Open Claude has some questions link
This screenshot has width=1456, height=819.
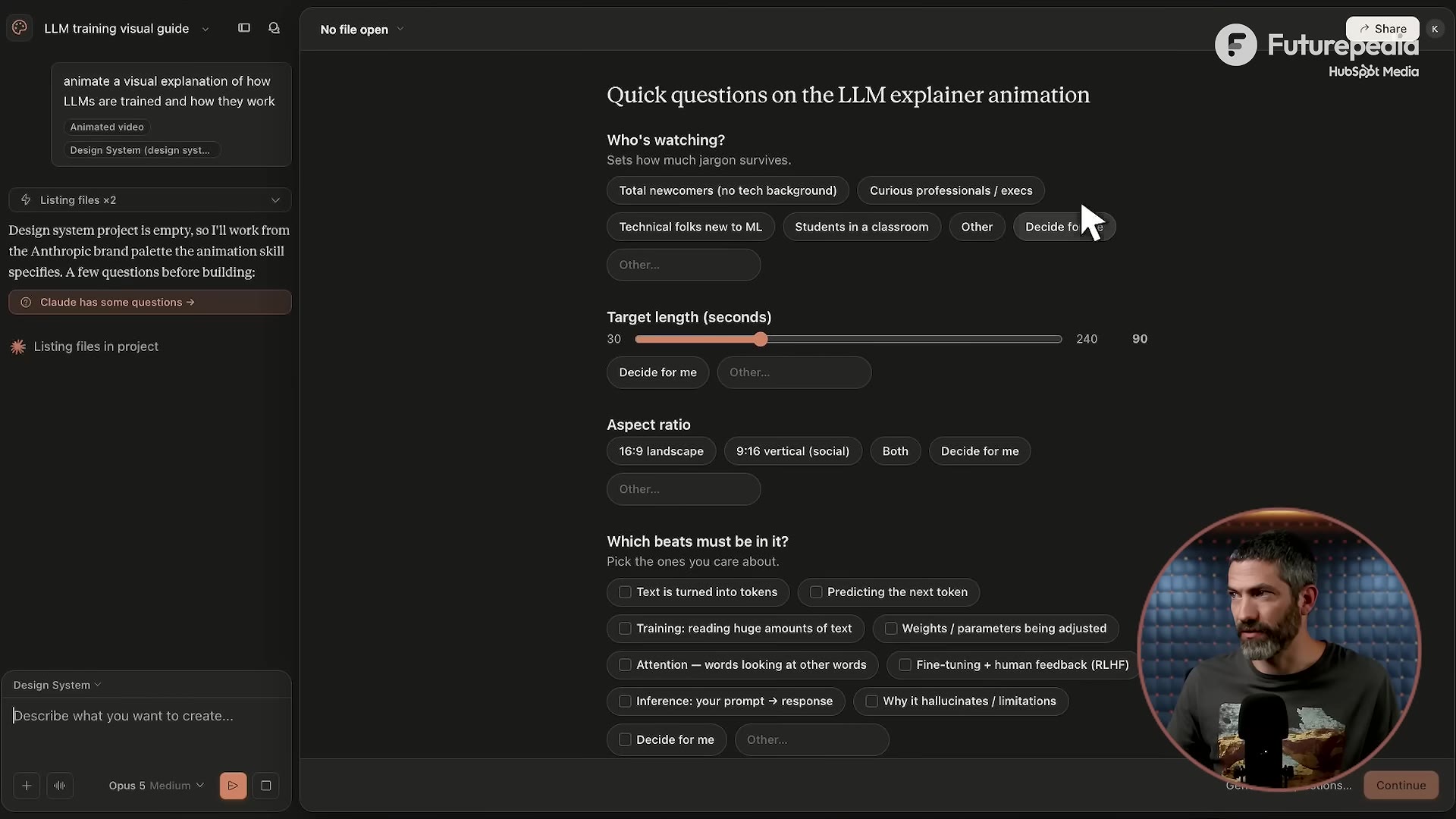click(x=150, y=302)
